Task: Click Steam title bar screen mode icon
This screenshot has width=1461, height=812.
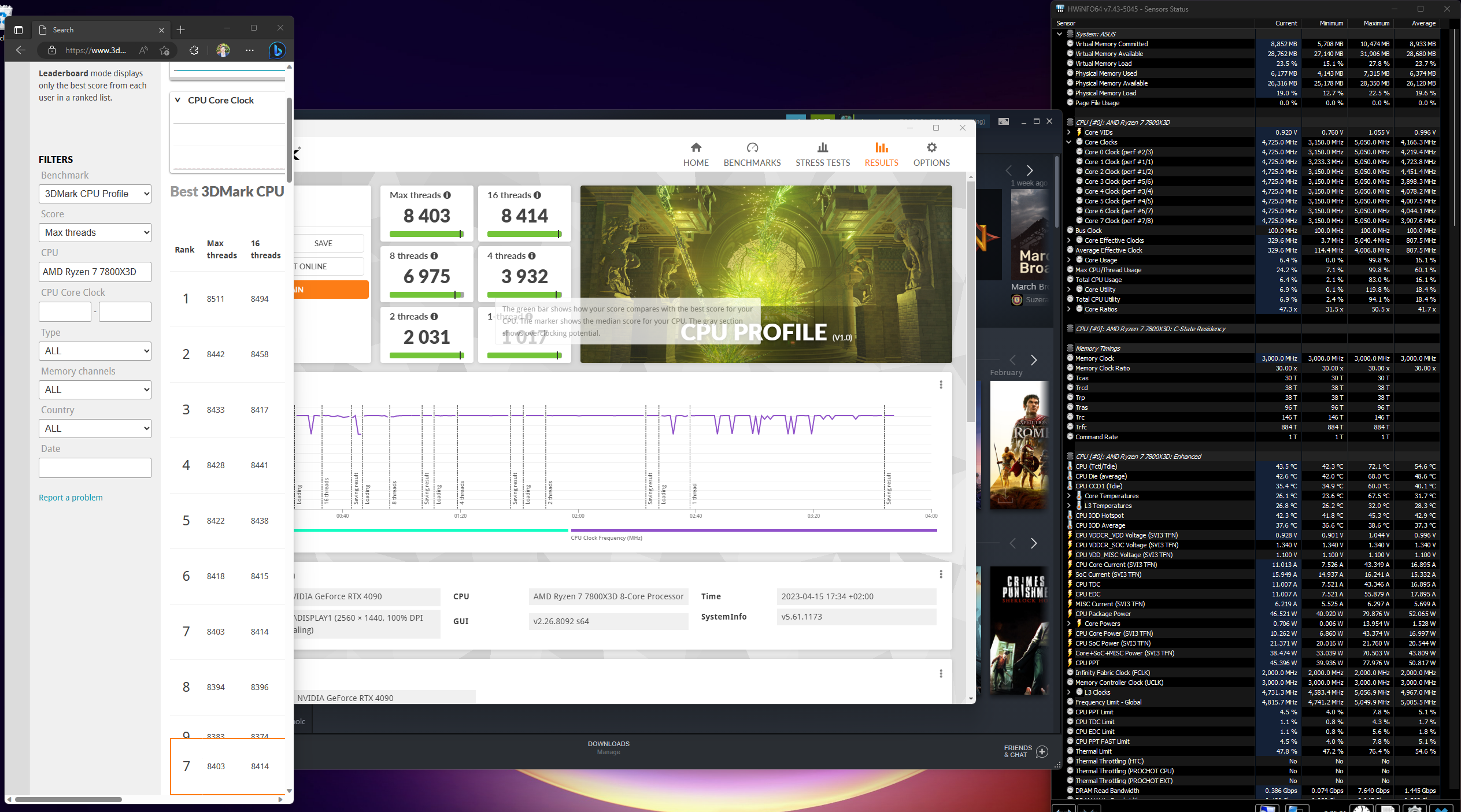Action: tap(1004, 121)
